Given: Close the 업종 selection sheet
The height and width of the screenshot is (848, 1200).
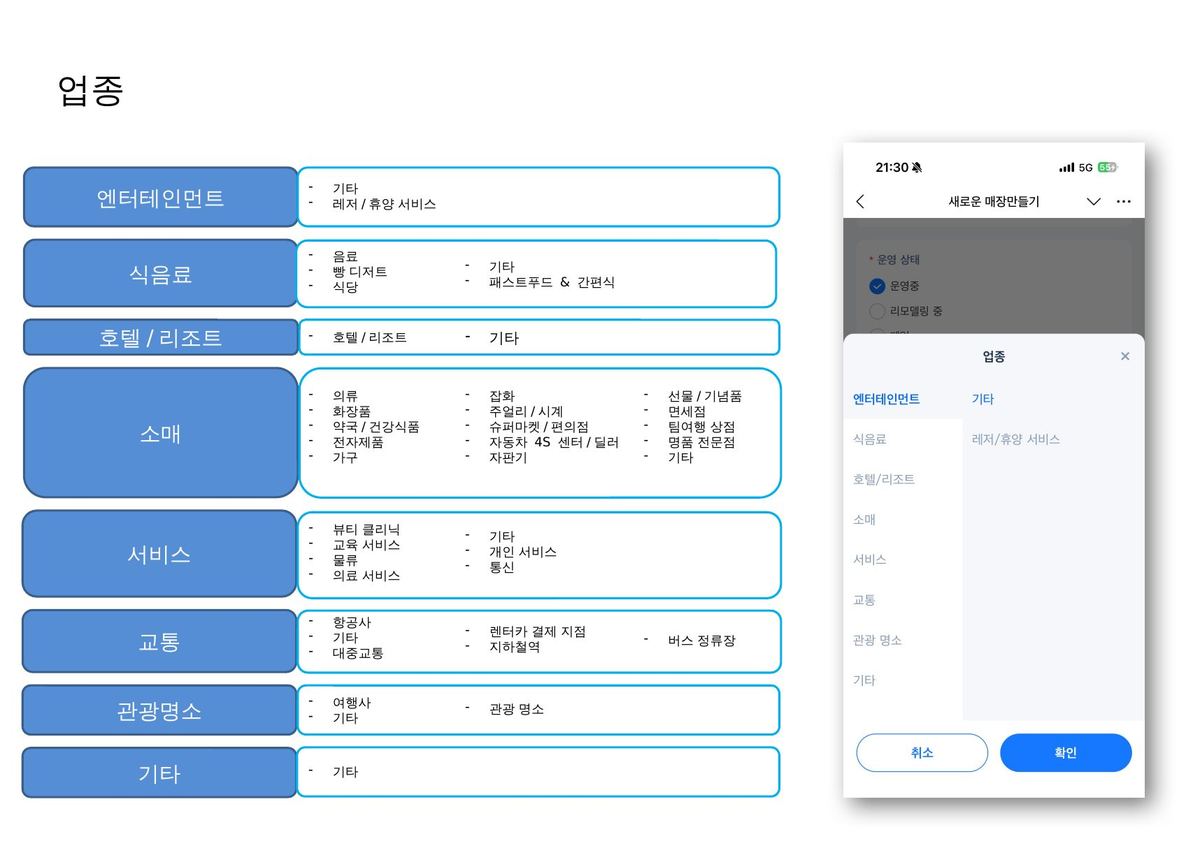Looking at the screenshot, I should [x=1124, y=356].
